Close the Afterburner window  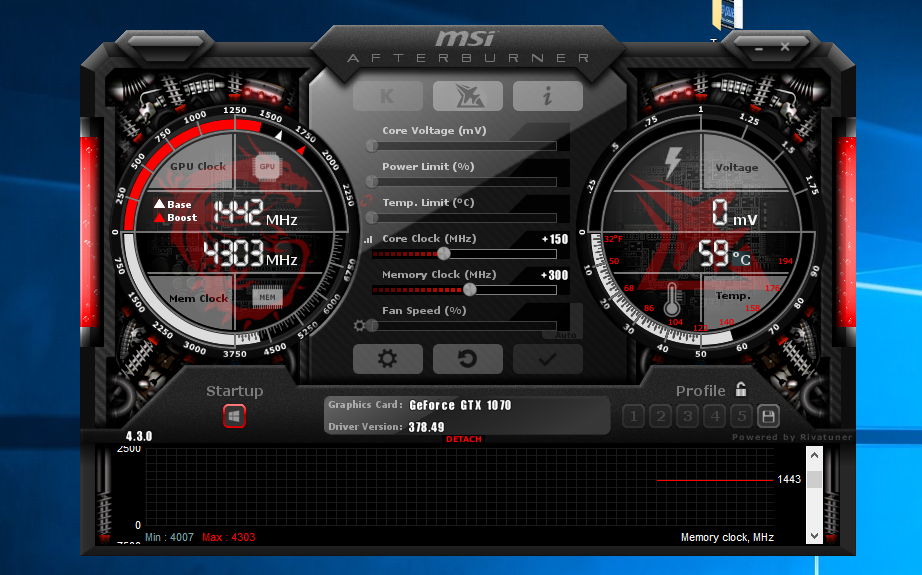coord(785,46)
